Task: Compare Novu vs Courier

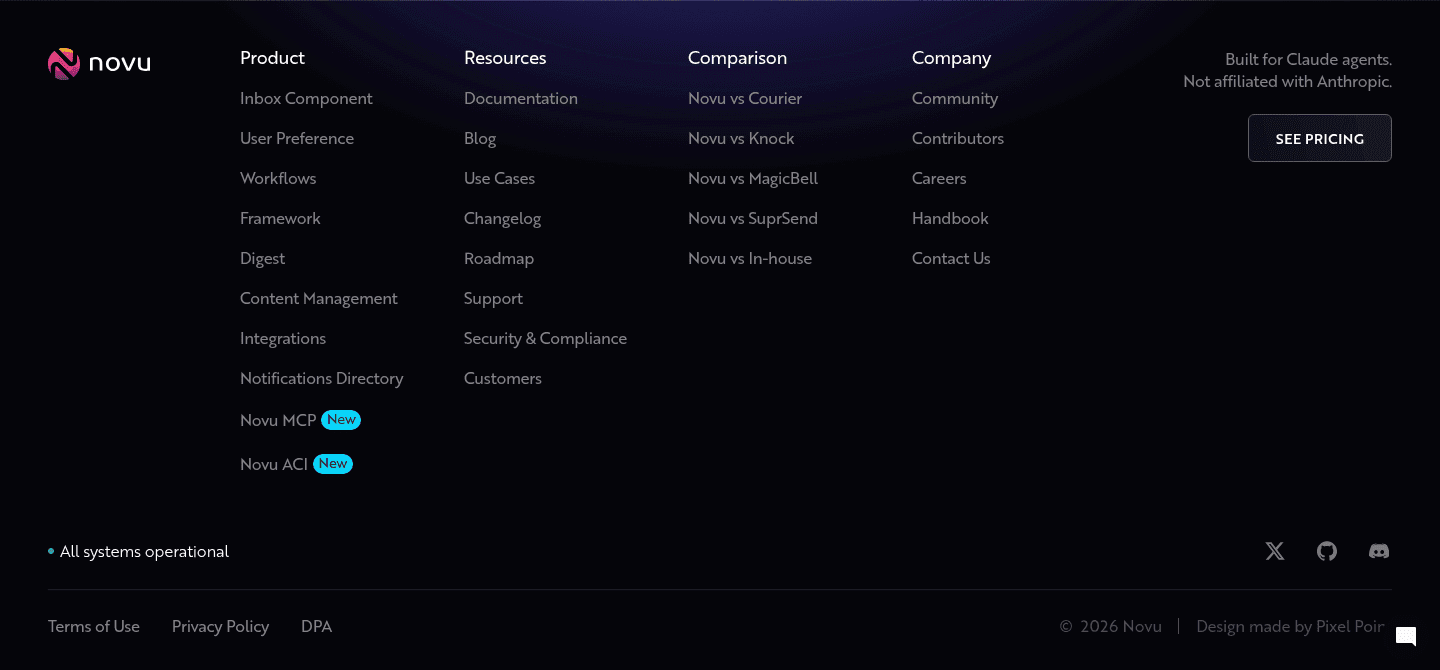Action: coord(745,98)
